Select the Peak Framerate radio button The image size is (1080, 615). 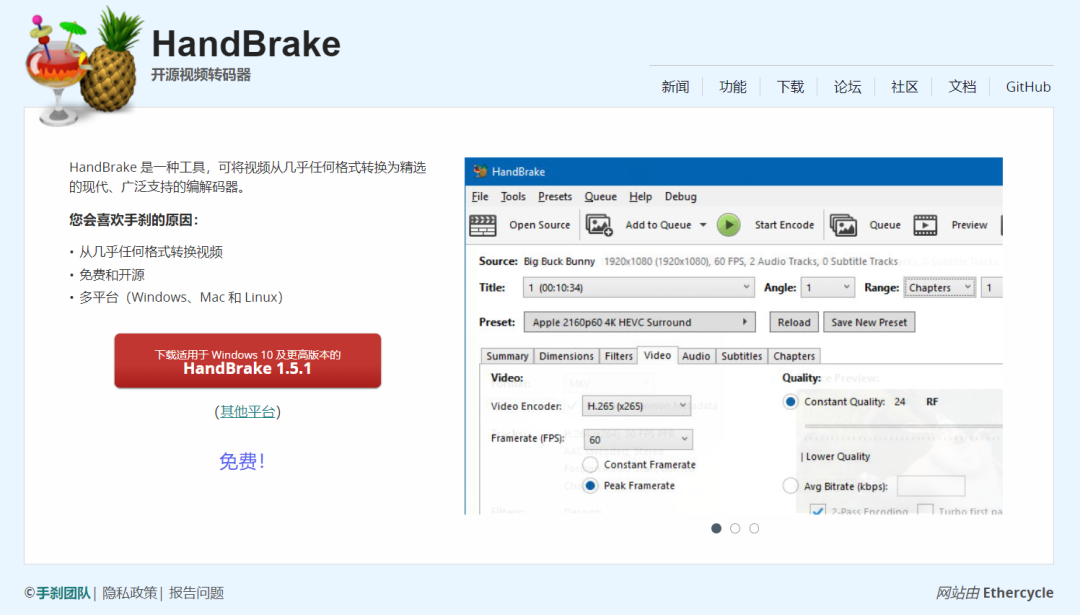coord(590,486)
